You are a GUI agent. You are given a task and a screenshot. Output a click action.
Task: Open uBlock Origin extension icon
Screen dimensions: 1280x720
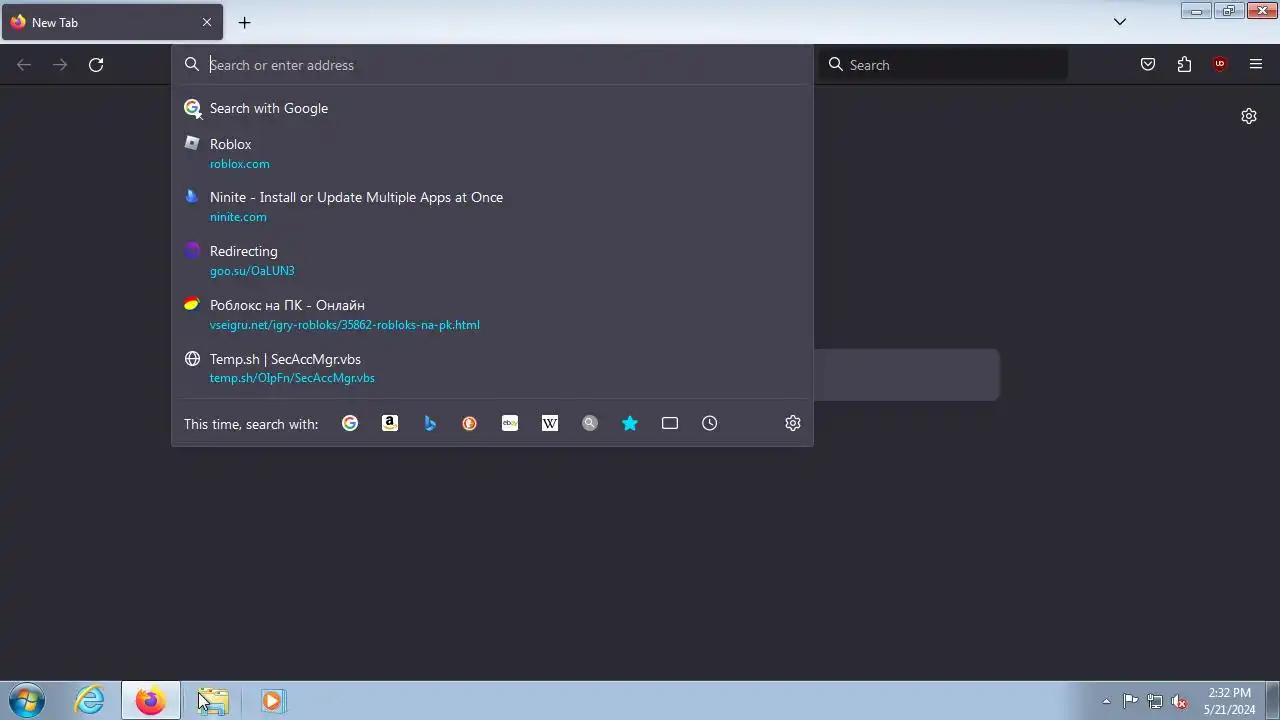(x=1220, y=65)
